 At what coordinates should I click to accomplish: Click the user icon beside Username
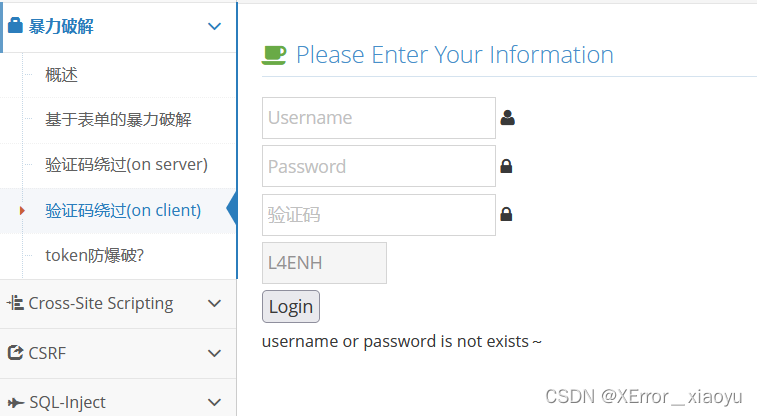tap(507, 118)
